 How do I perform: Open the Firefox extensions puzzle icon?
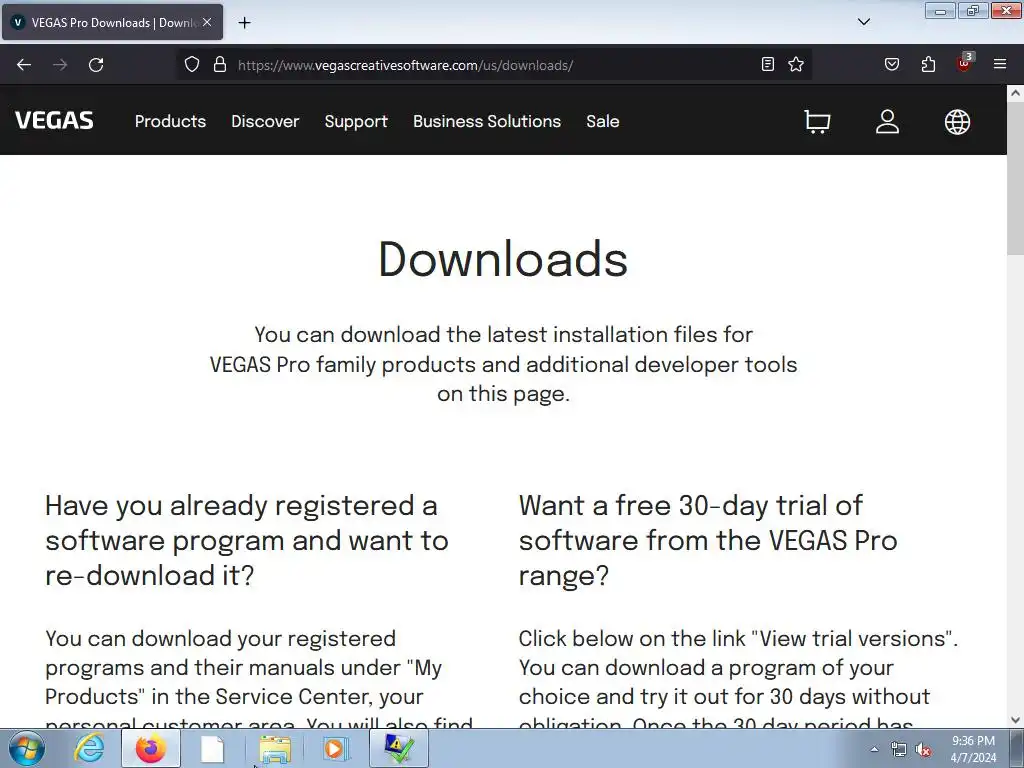[928, 64]
